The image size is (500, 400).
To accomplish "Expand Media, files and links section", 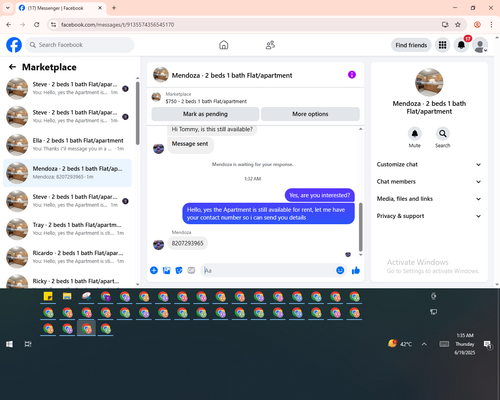I will (x=429, y=199).
